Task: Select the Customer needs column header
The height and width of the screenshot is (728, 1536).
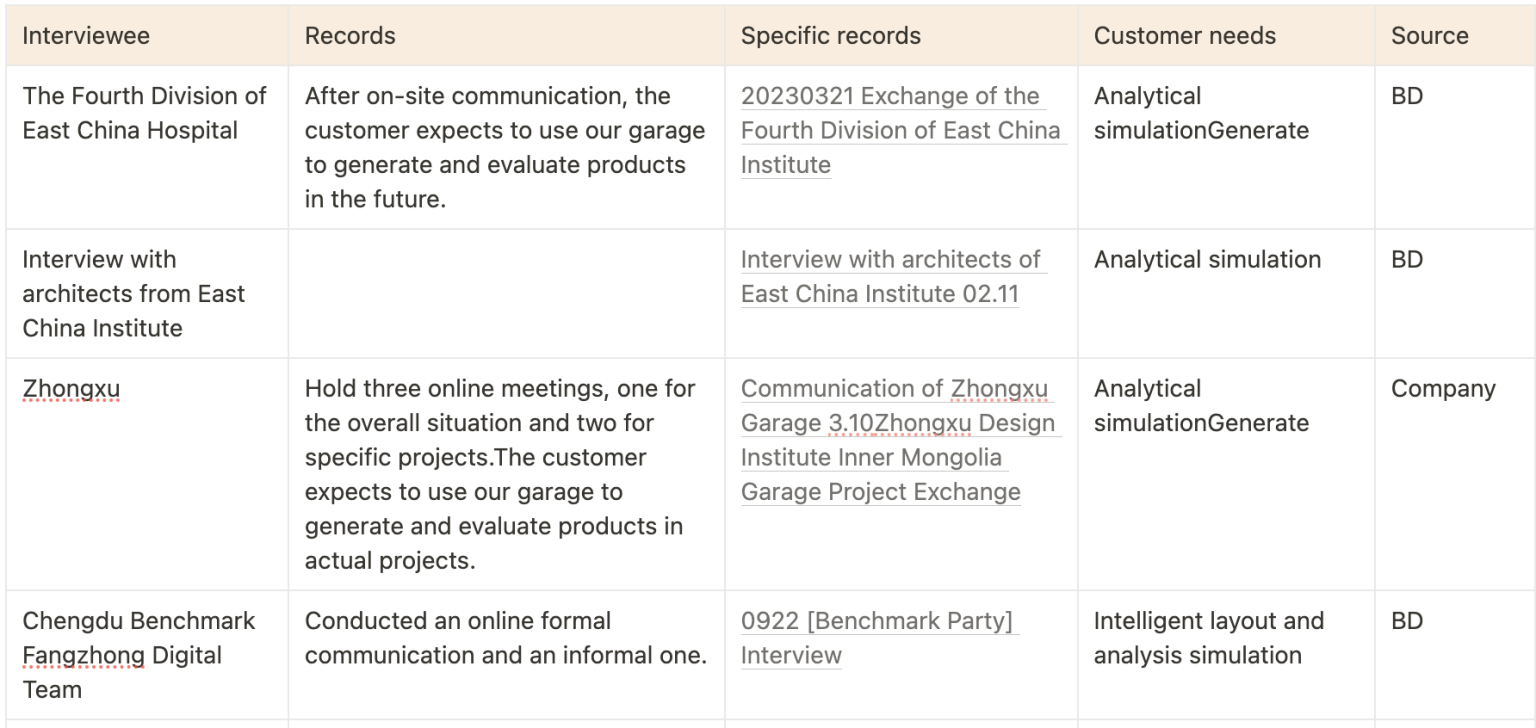Action: [1184, 36]
